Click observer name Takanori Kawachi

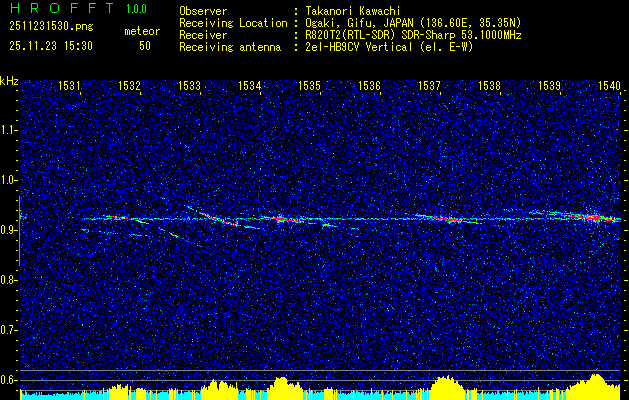coord(353,12)
